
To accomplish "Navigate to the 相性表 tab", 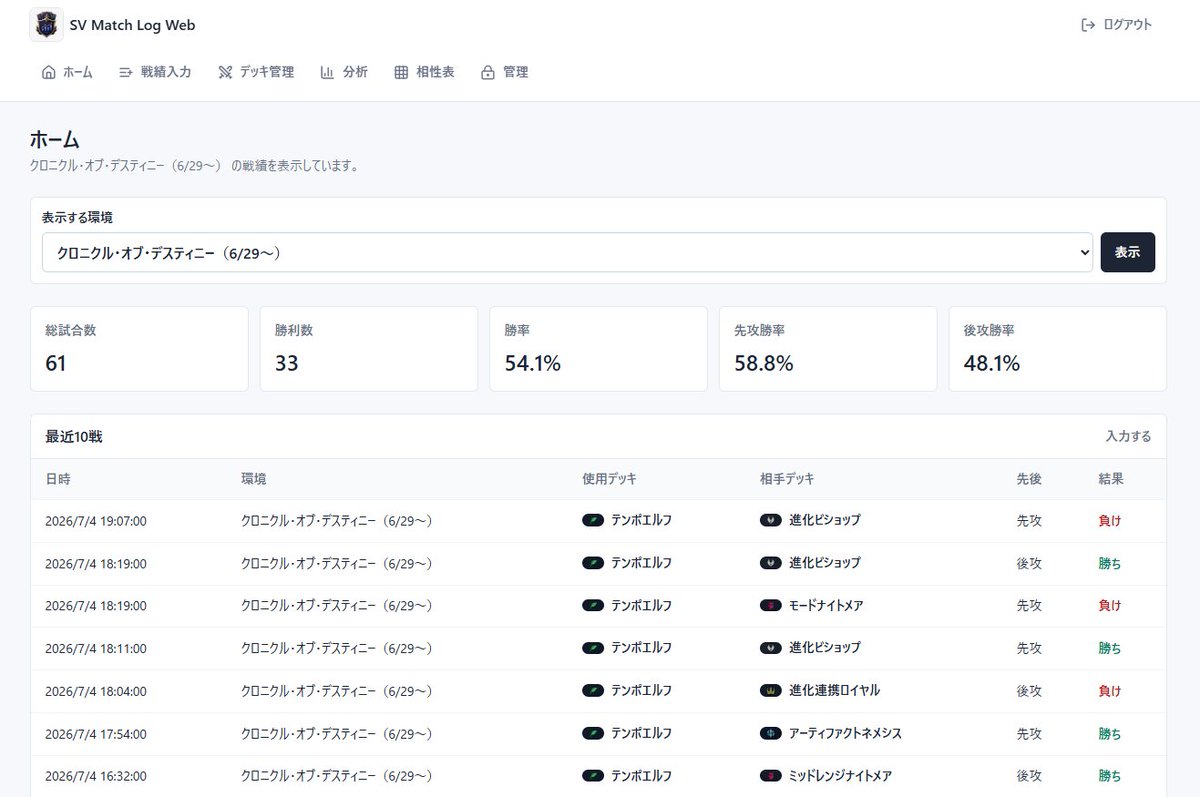I will tap(425, 72).
